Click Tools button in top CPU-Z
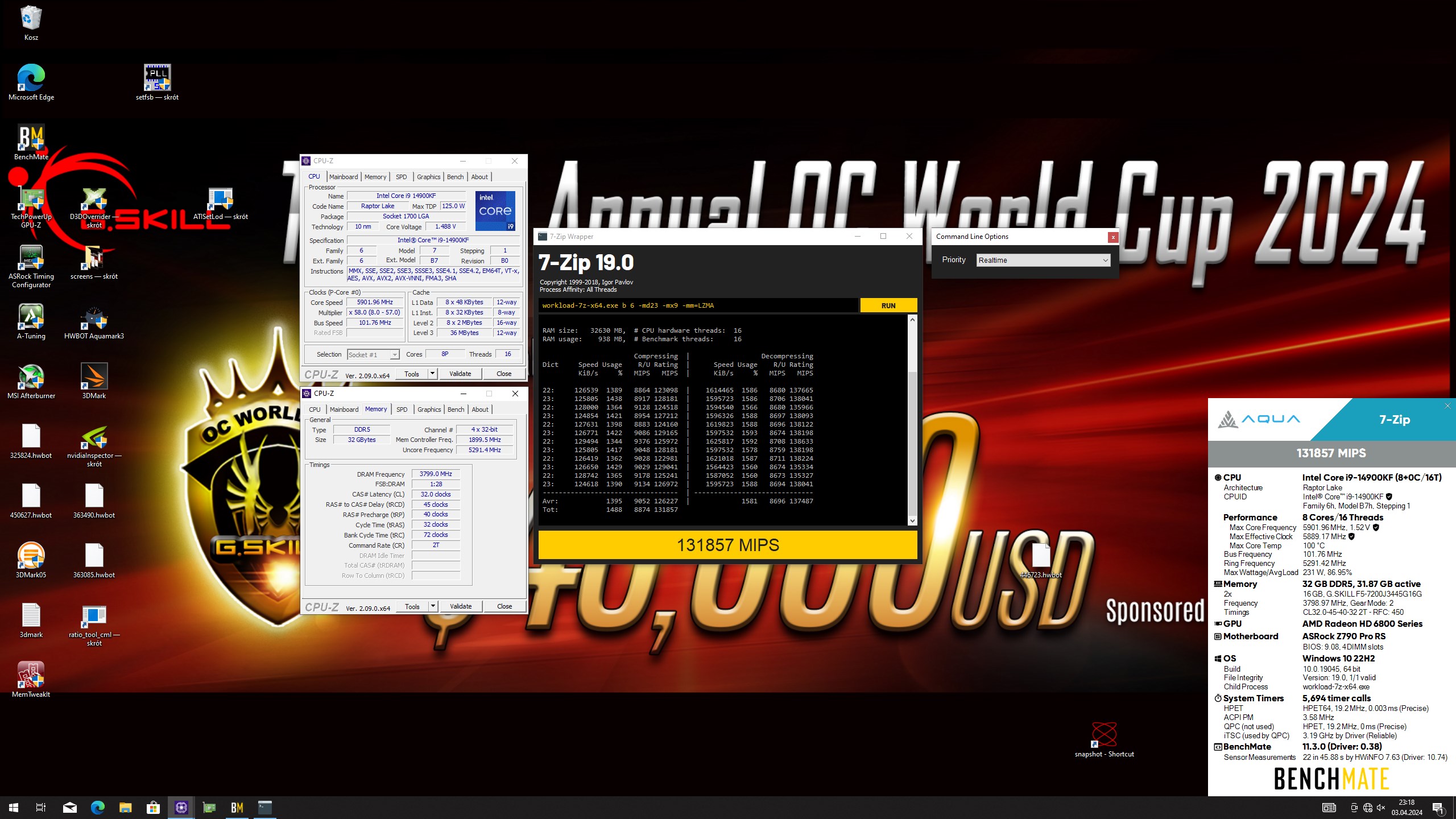 (412, 374)
